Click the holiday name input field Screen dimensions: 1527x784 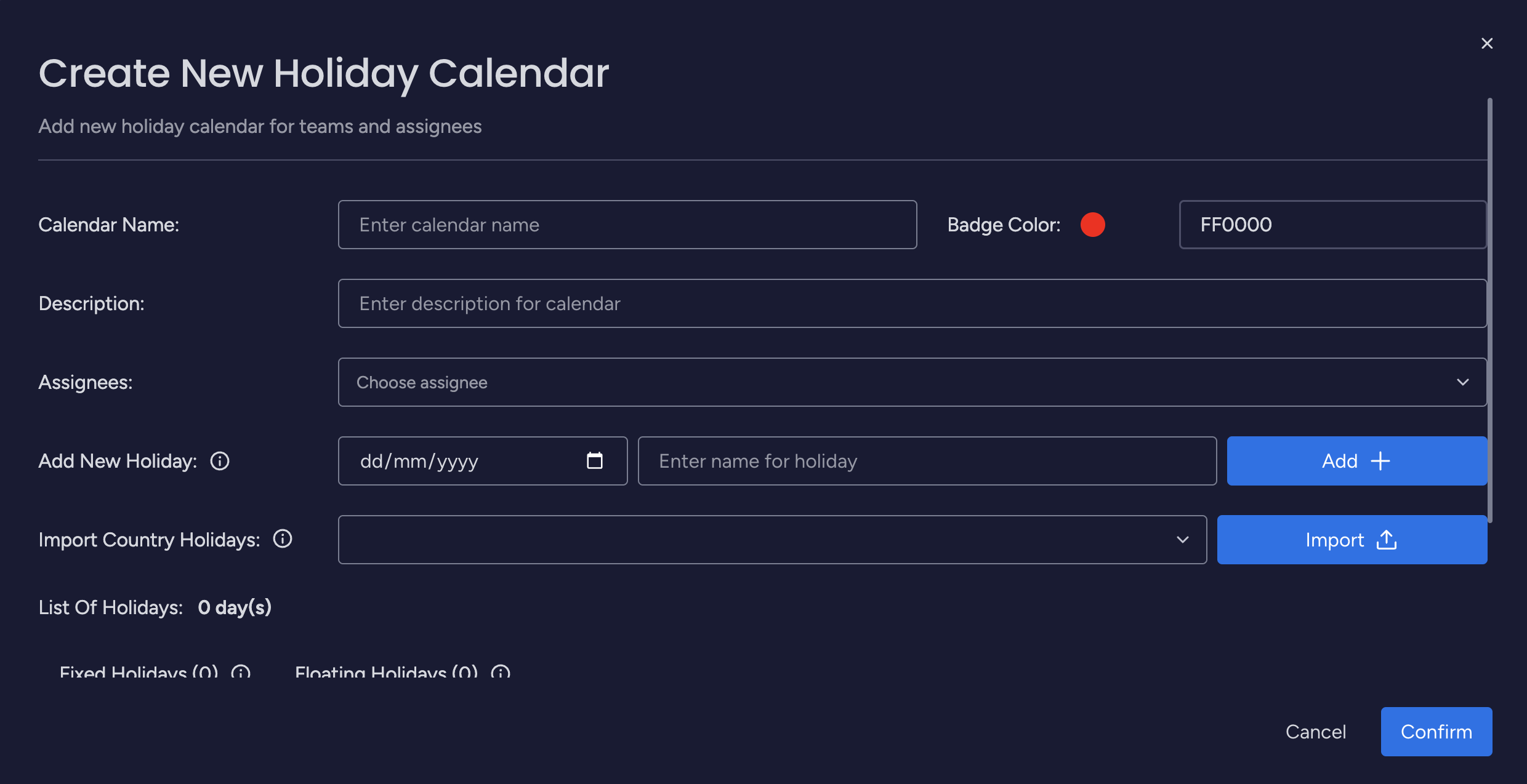pos(927,461)
